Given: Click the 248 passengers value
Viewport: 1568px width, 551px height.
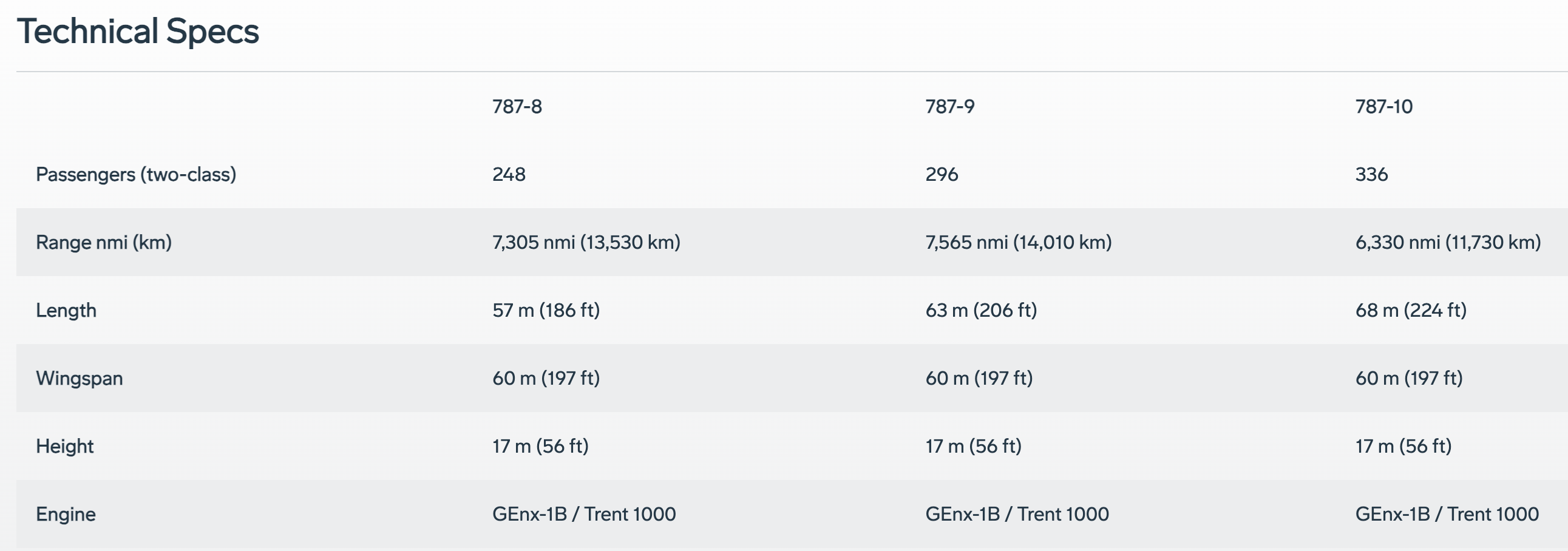Looking at the screenshot, I should point(509,175).
